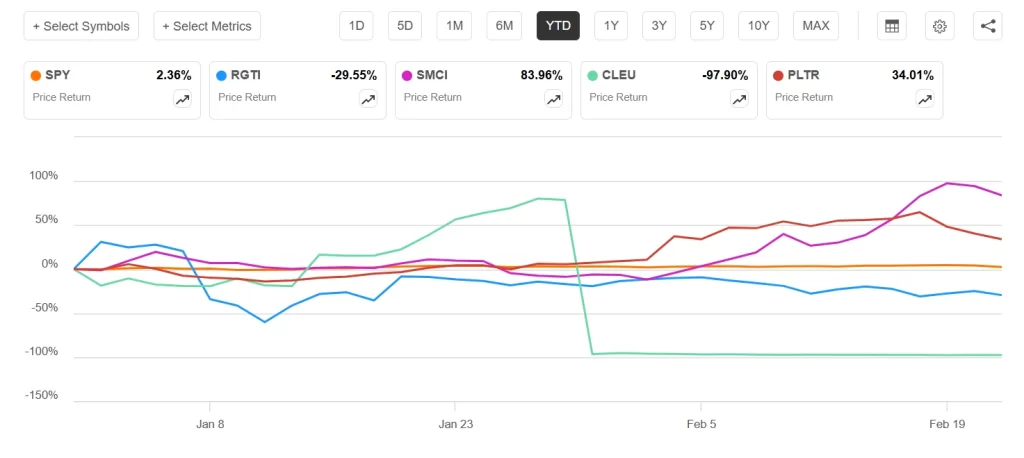
Task: Click the blue RGTI color dot
Action: tap(221, 76)
